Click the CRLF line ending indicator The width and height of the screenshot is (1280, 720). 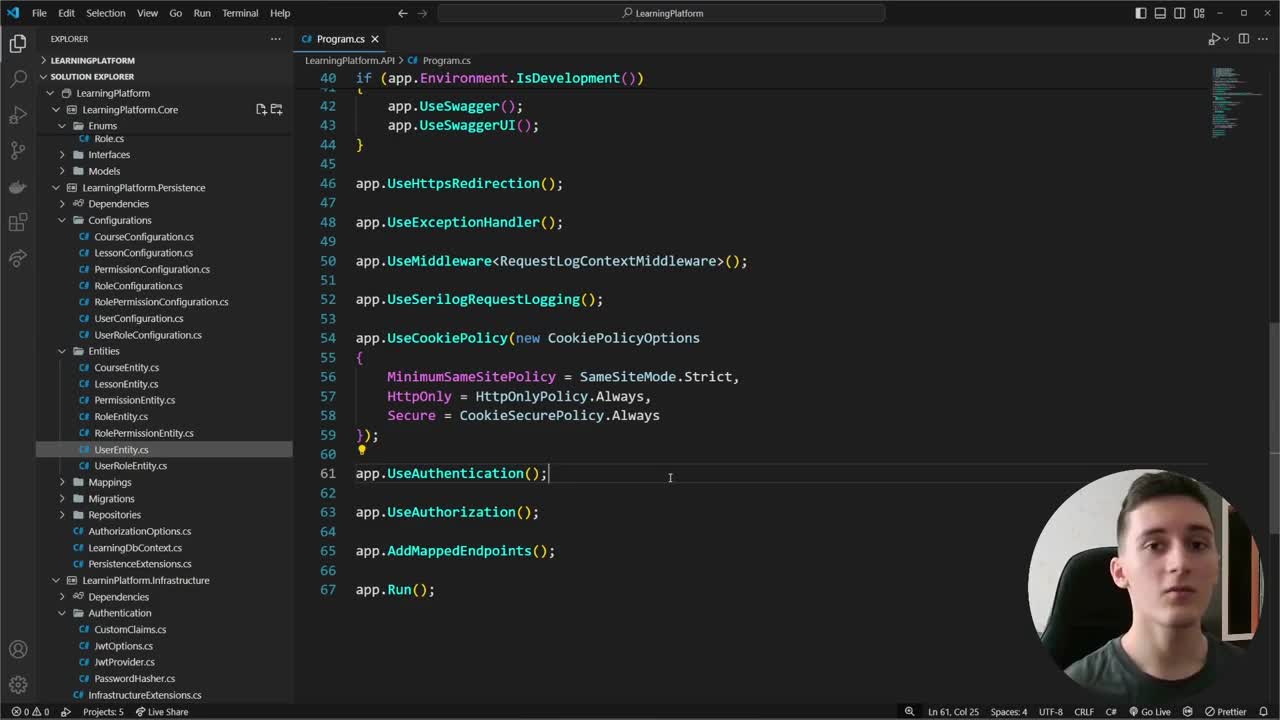(x=1084, y=712)
